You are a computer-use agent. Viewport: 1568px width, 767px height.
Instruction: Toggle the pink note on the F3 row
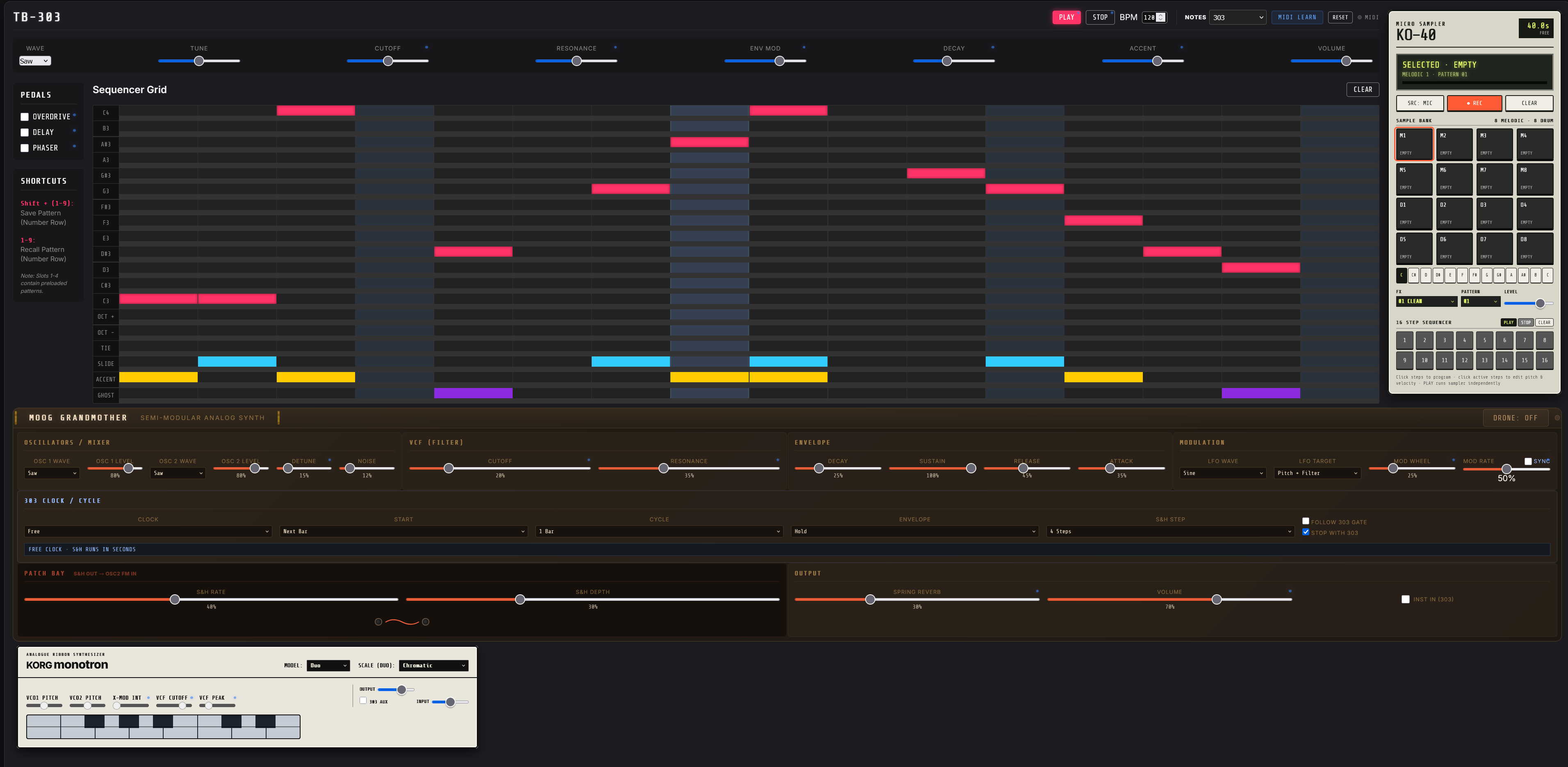click(1103, 220)
